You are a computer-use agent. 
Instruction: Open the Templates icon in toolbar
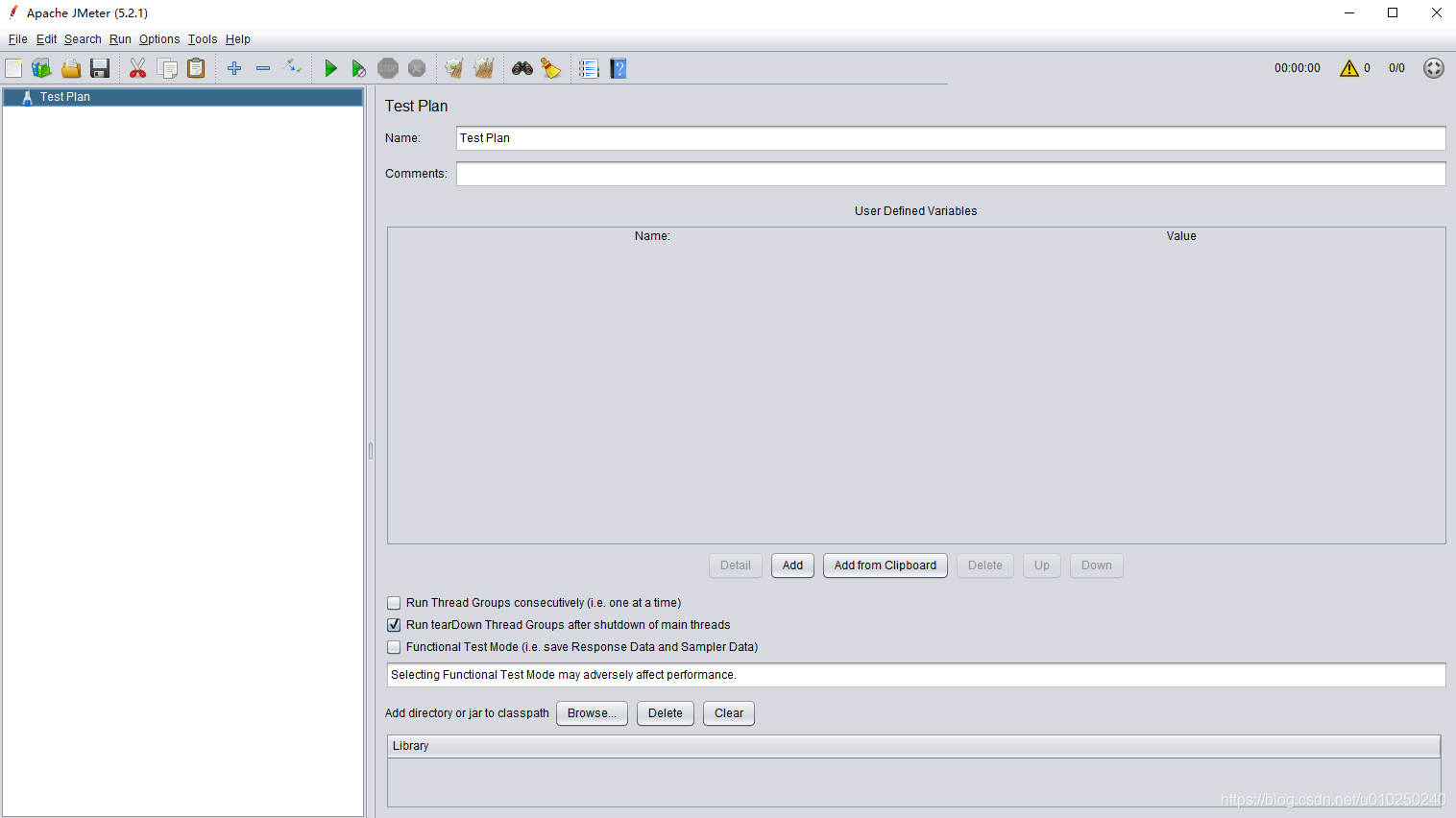click(41, 68)
